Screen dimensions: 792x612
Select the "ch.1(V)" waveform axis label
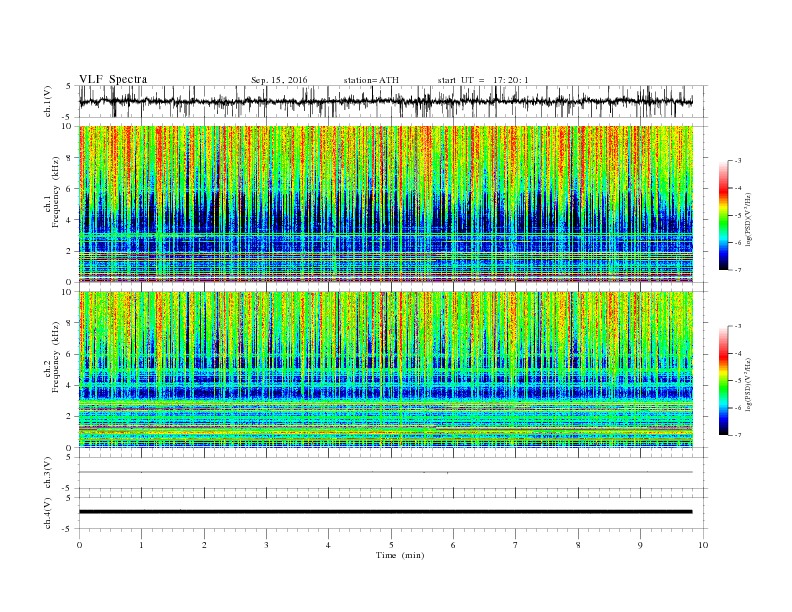48,101
